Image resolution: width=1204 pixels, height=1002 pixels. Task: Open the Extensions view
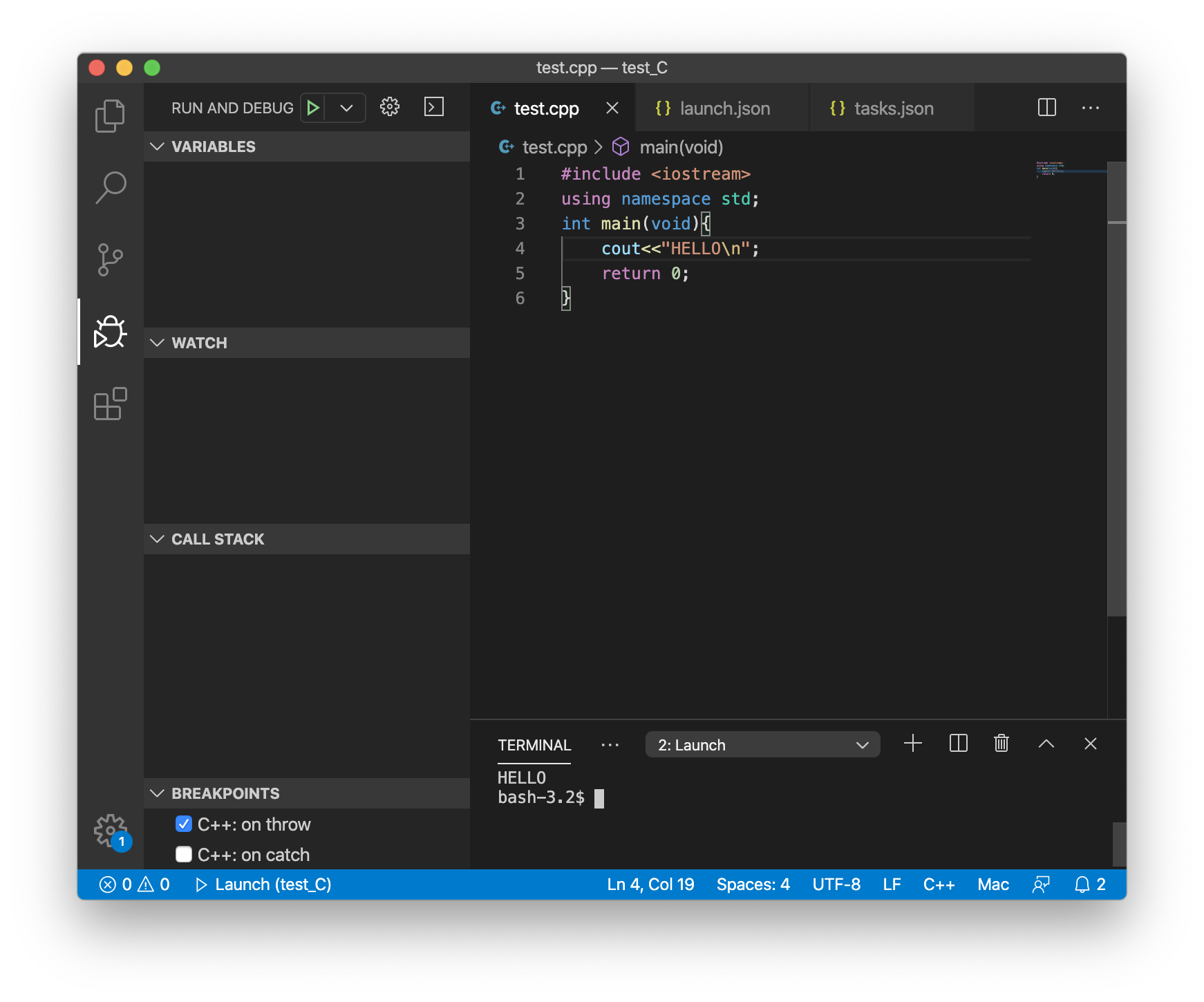pos(110,404)
